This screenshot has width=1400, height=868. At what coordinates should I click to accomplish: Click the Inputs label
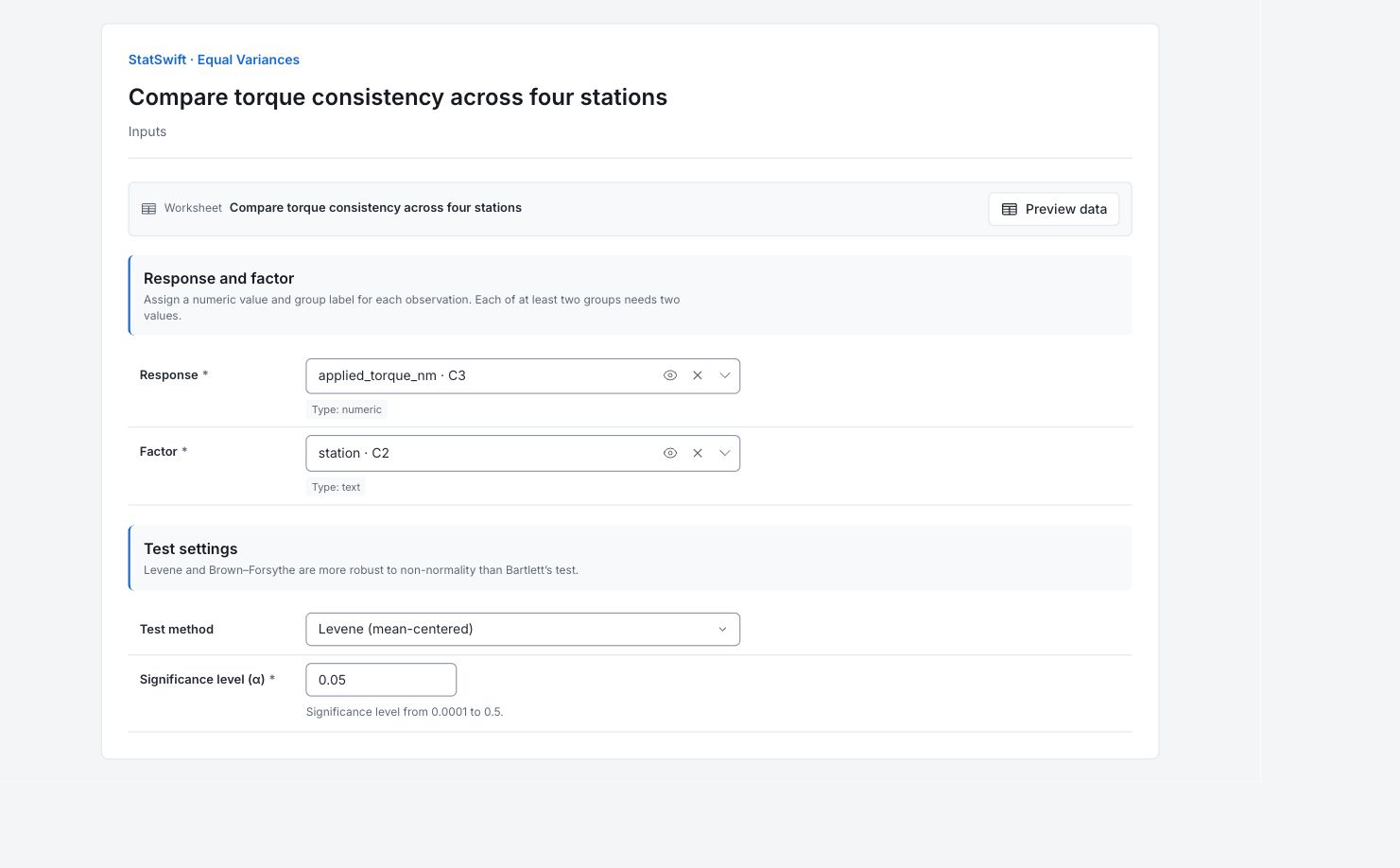click(147, 131)
